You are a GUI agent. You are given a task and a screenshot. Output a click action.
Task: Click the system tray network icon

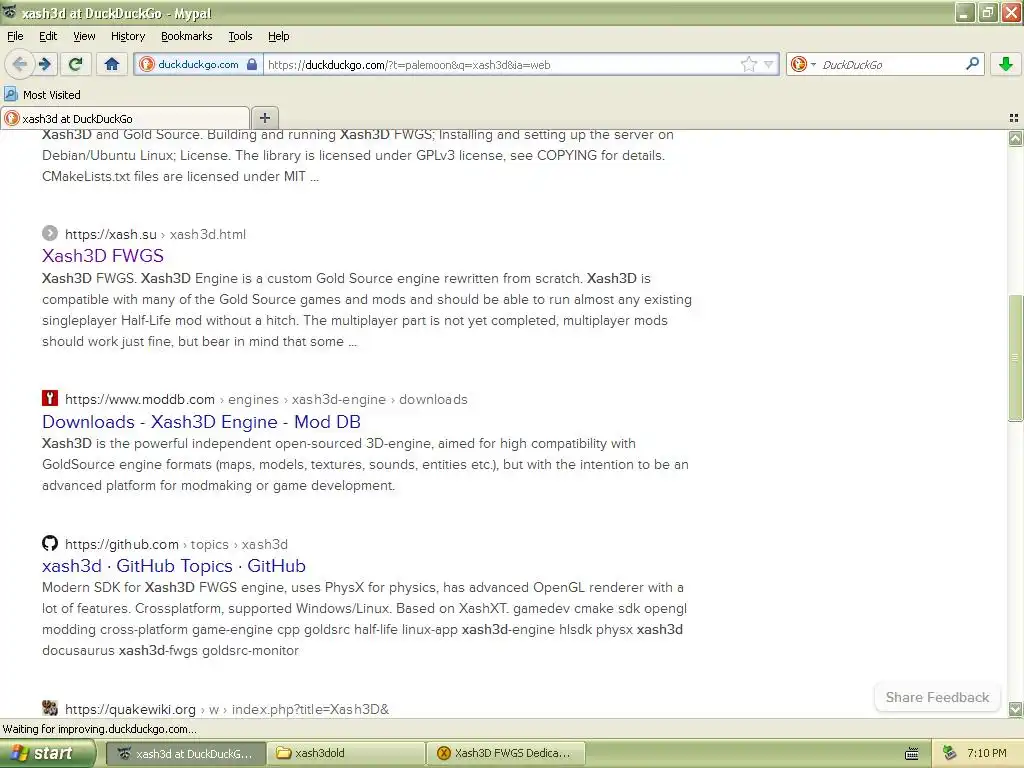950,753
